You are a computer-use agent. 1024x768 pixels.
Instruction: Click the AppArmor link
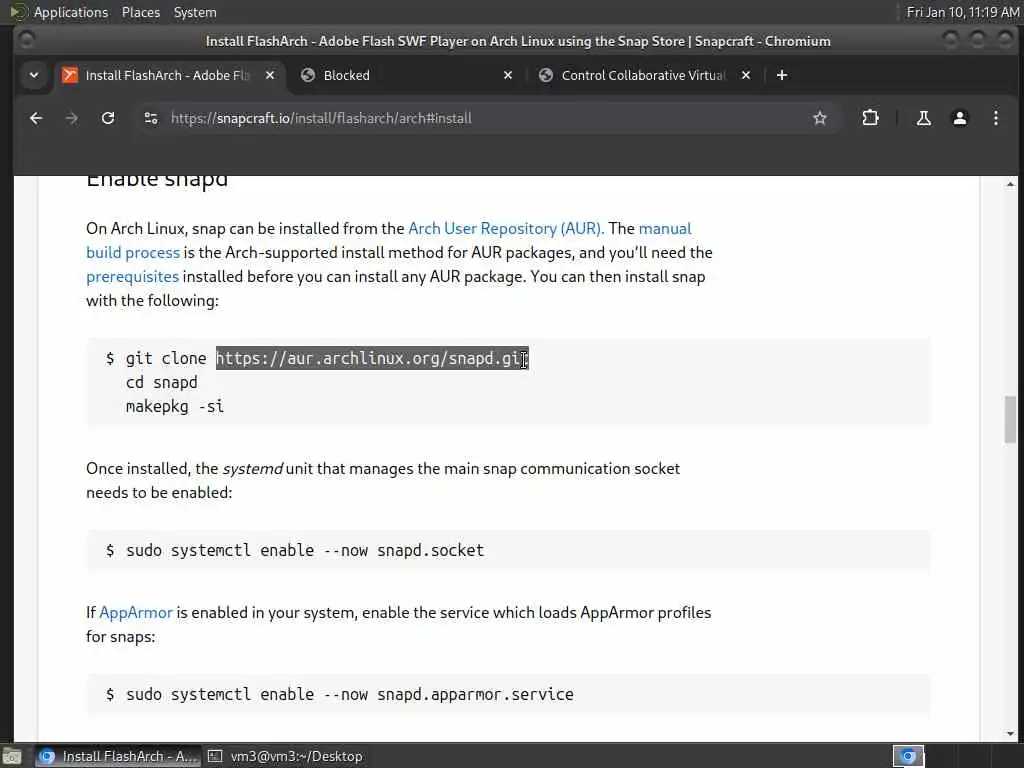(x=136, y=612)
